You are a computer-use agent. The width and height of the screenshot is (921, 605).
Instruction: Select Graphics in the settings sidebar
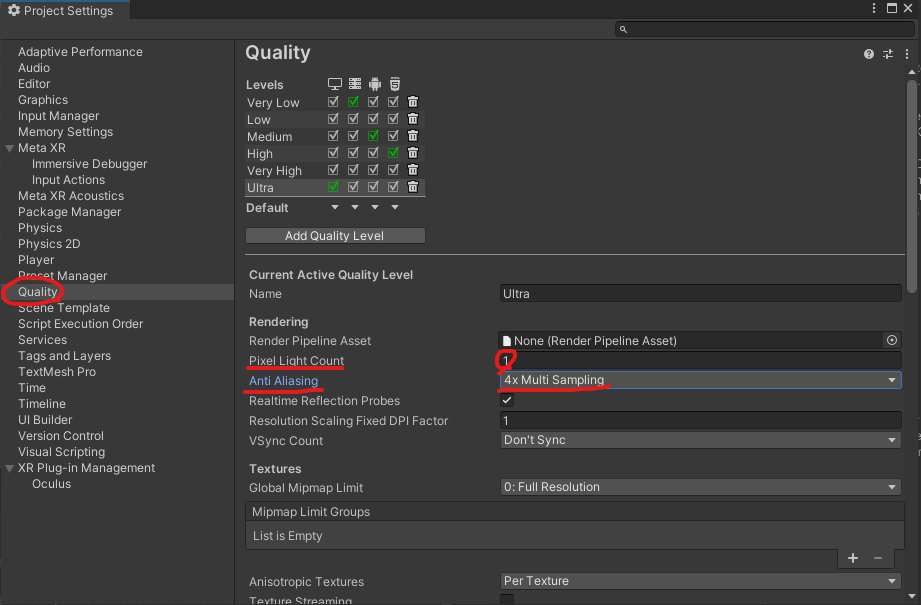(x=43, y=100)
